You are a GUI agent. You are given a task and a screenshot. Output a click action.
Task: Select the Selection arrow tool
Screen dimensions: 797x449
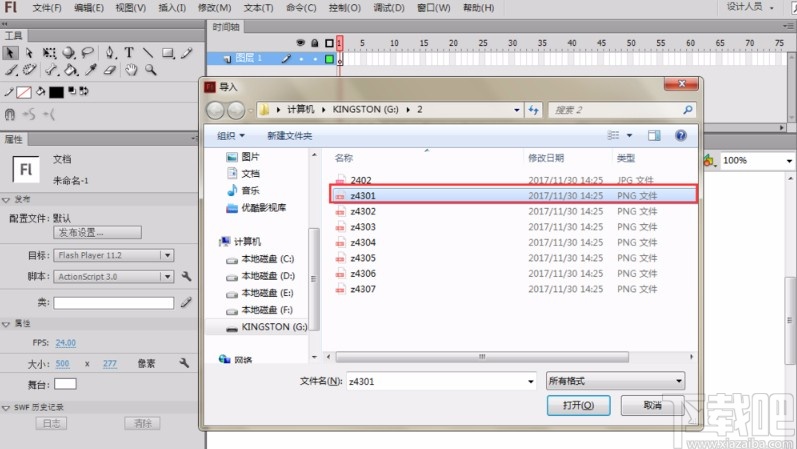10,52
